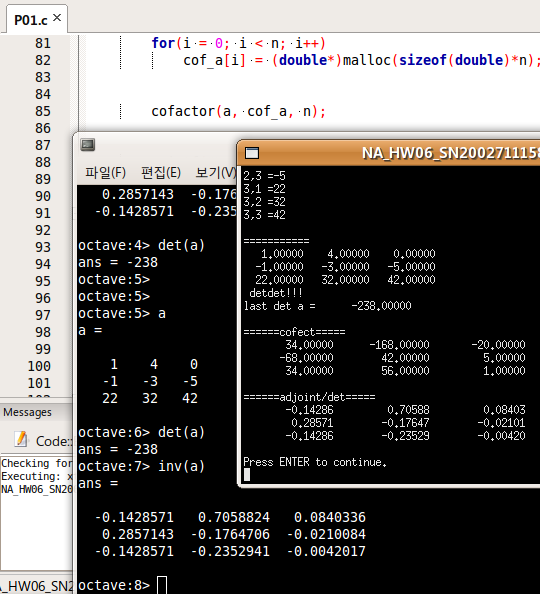
Task: Click the '2,3 =-5' input line
Action: (x=264, y=176)
